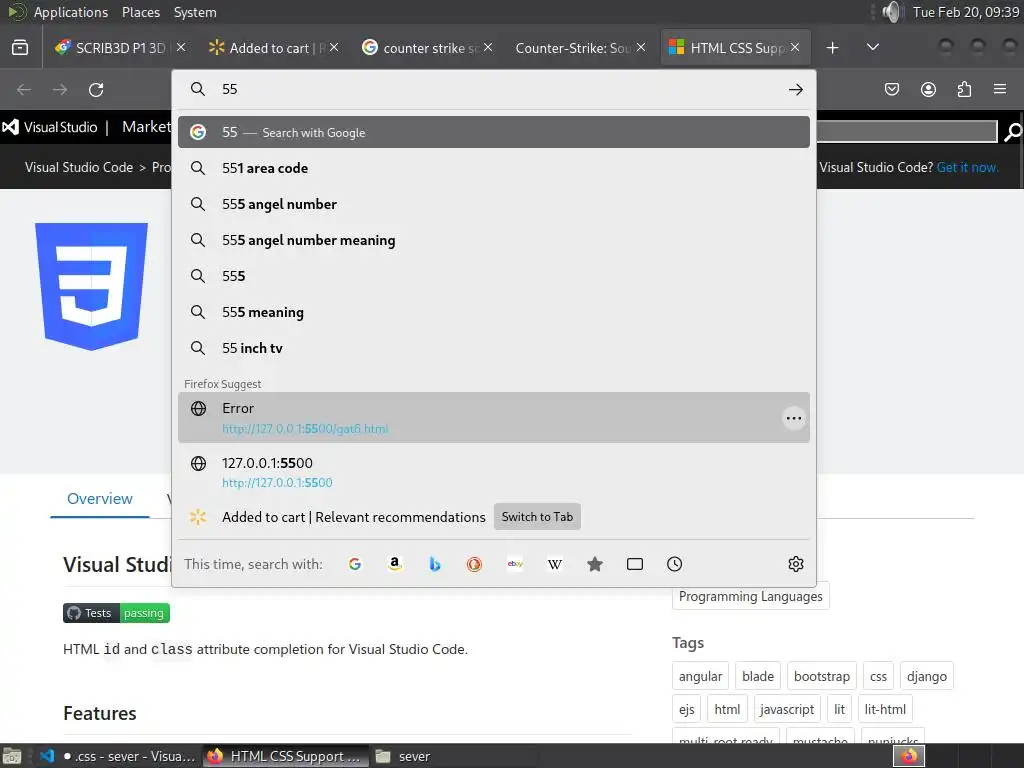Image resolution: width=1024 pixels, height=768 pixels.
Task: Close the HTML CSS Support tab
Action: pyautogui.click(x=795, y=47)
